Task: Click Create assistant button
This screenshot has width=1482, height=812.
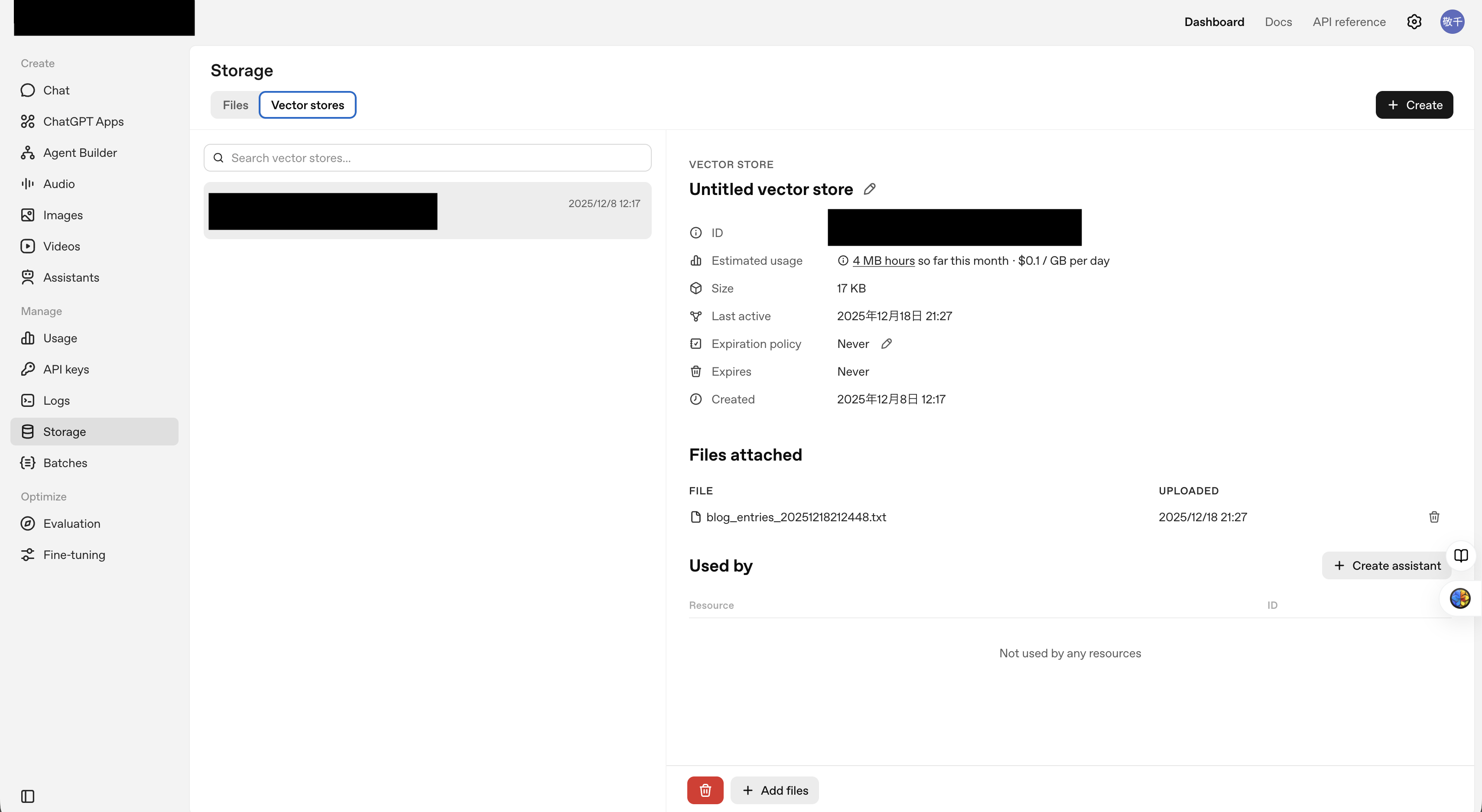Action: 1387,565
